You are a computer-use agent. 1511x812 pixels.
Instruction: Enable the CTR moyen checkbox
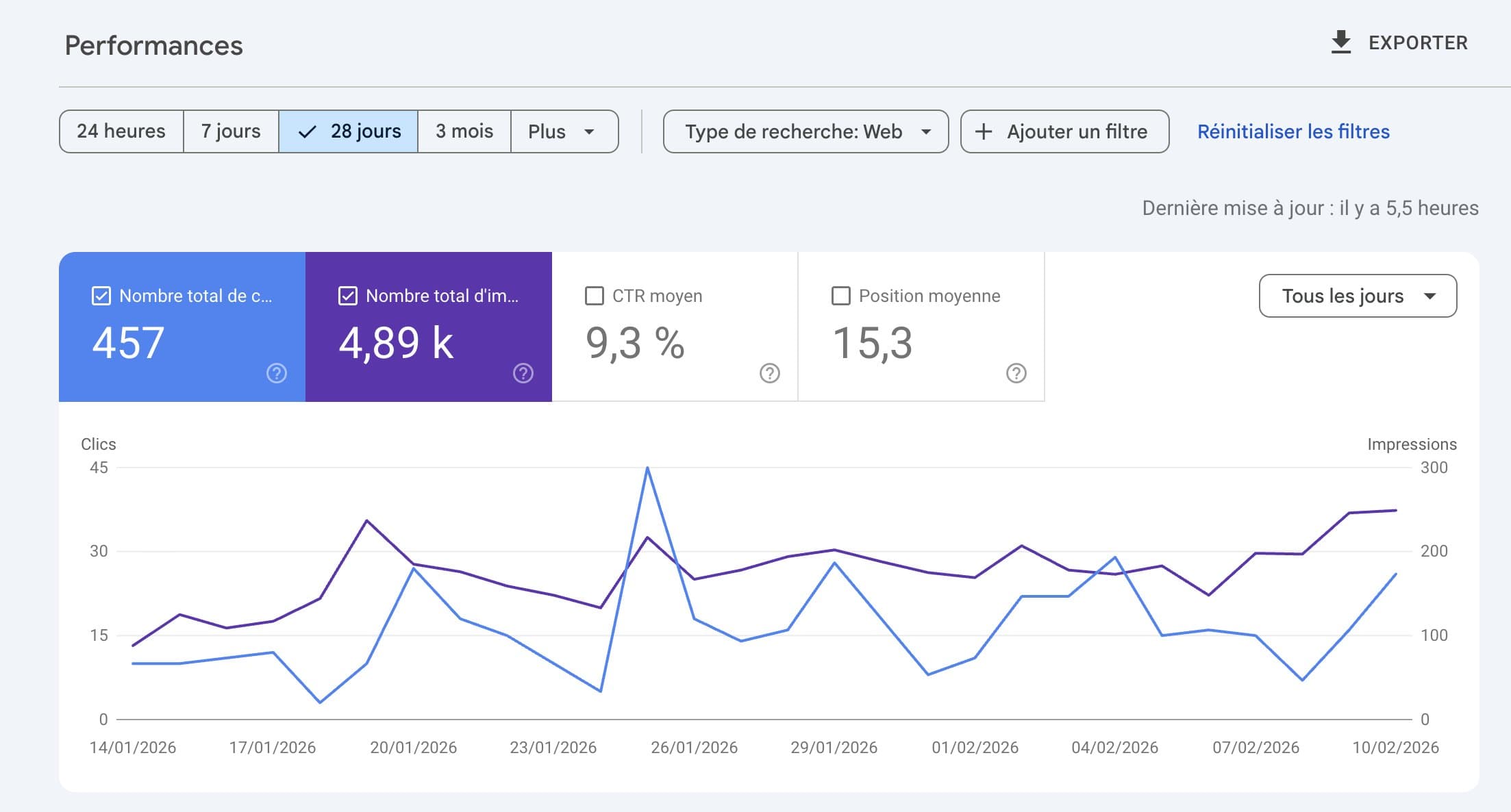click(x=593, y=295)
